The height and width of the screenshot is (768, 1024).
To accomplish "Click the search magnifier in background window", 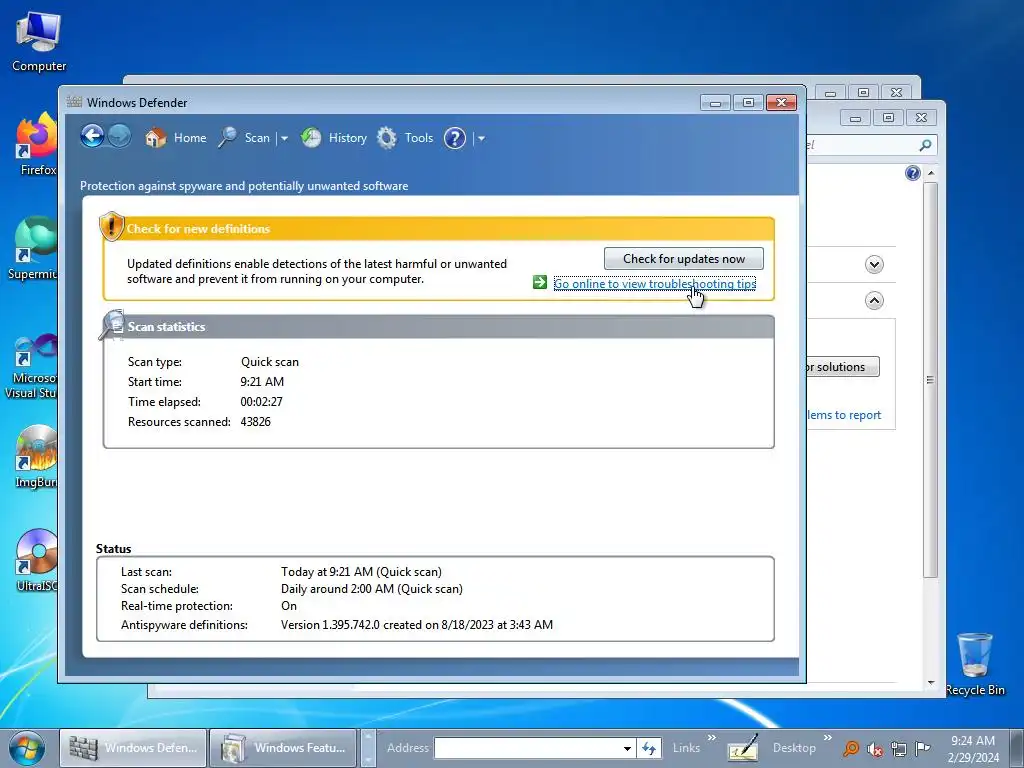I will (925, 145).
